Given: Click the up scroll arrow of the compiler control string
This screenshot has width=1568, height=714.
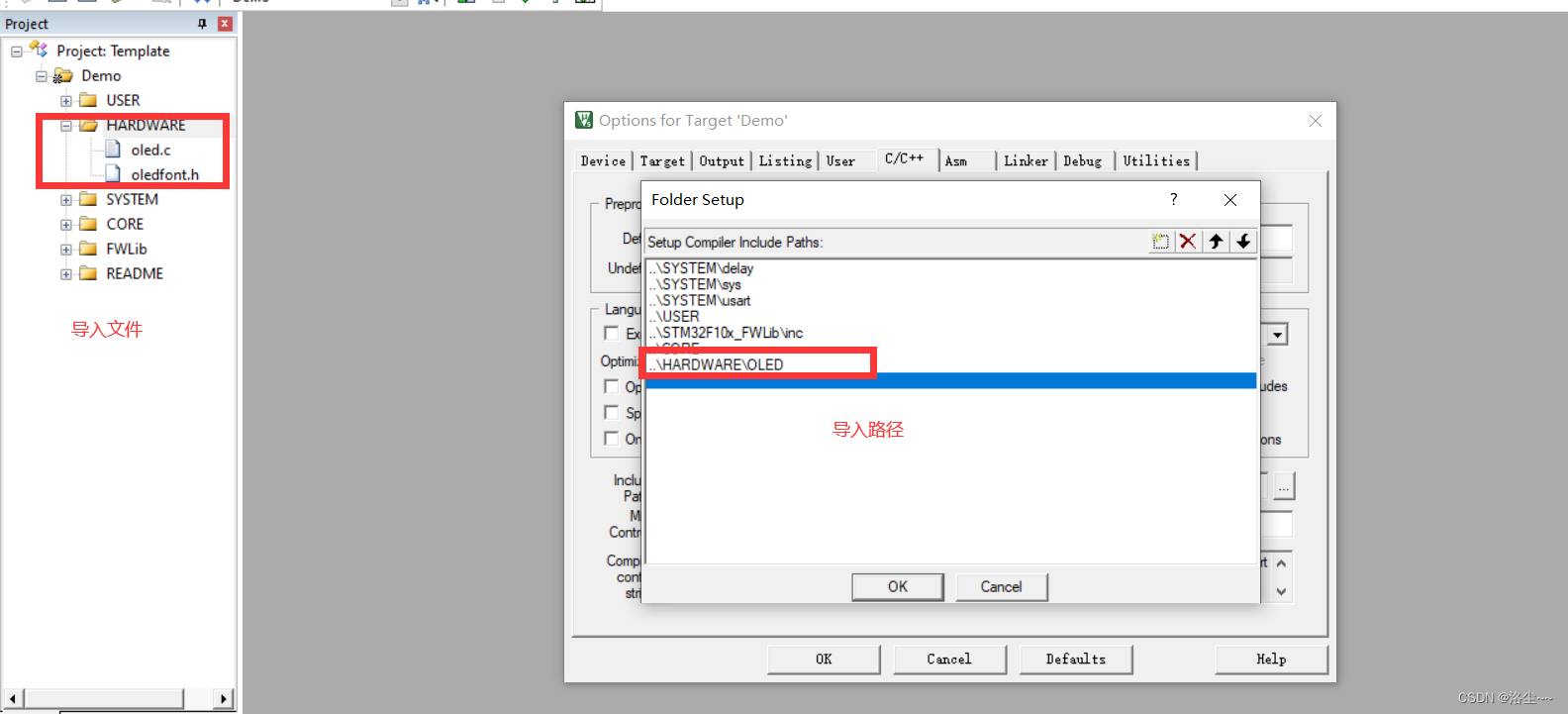Looking at the screenshot, I should click(1281, 563).
